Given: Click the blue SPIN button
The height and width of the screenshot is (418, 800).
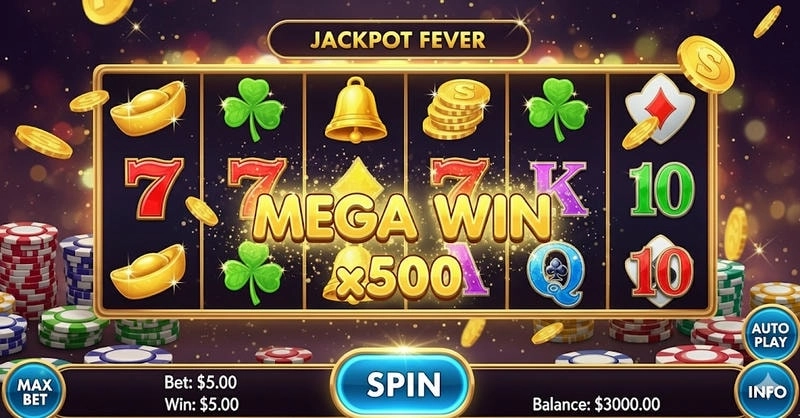Looking at the screenshot, I should pyautogui.click(x=402, y=384).
